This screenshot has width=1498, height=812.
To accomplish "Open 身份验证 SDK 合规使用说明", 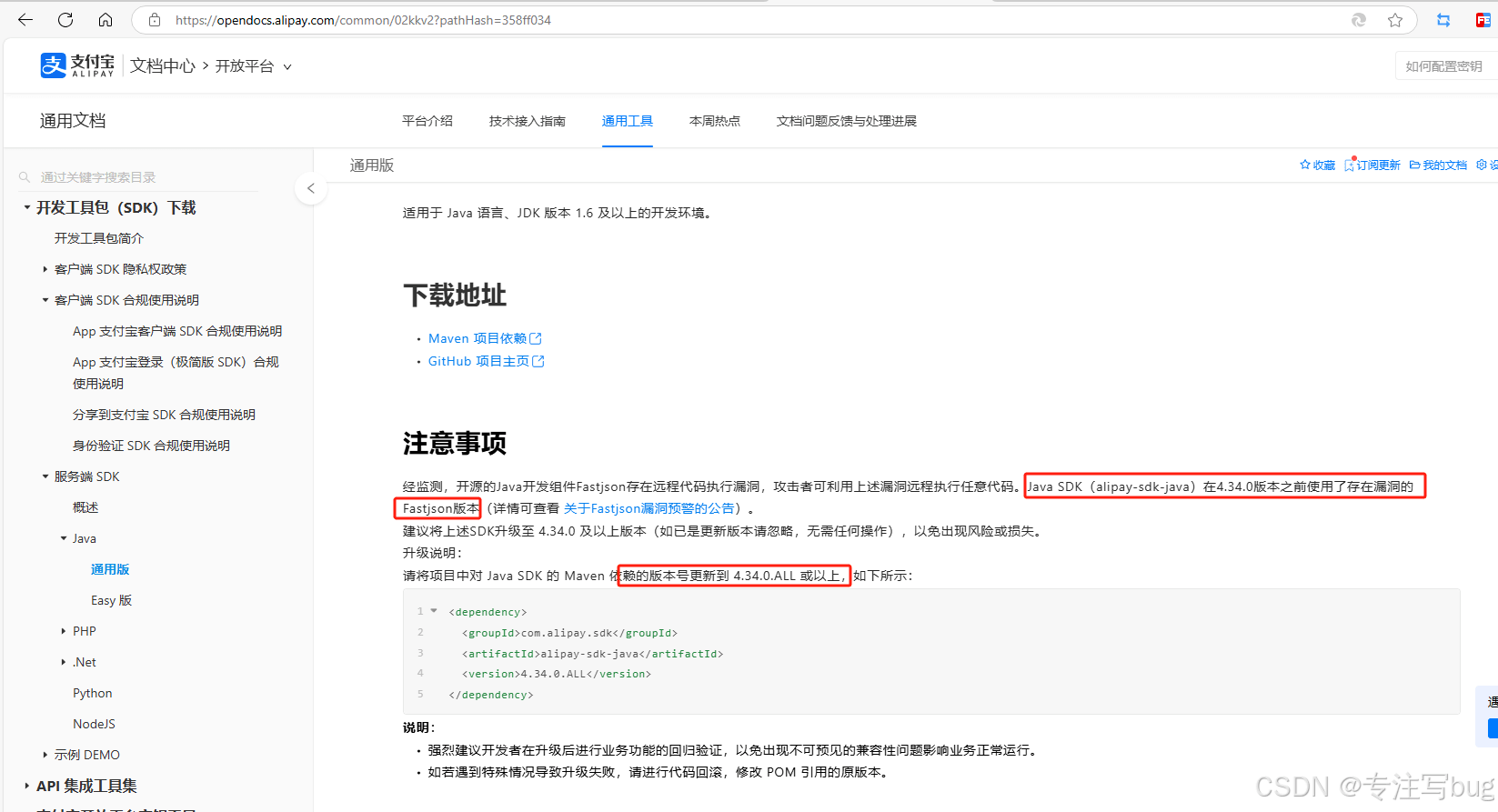I will [x=151, y=446].
